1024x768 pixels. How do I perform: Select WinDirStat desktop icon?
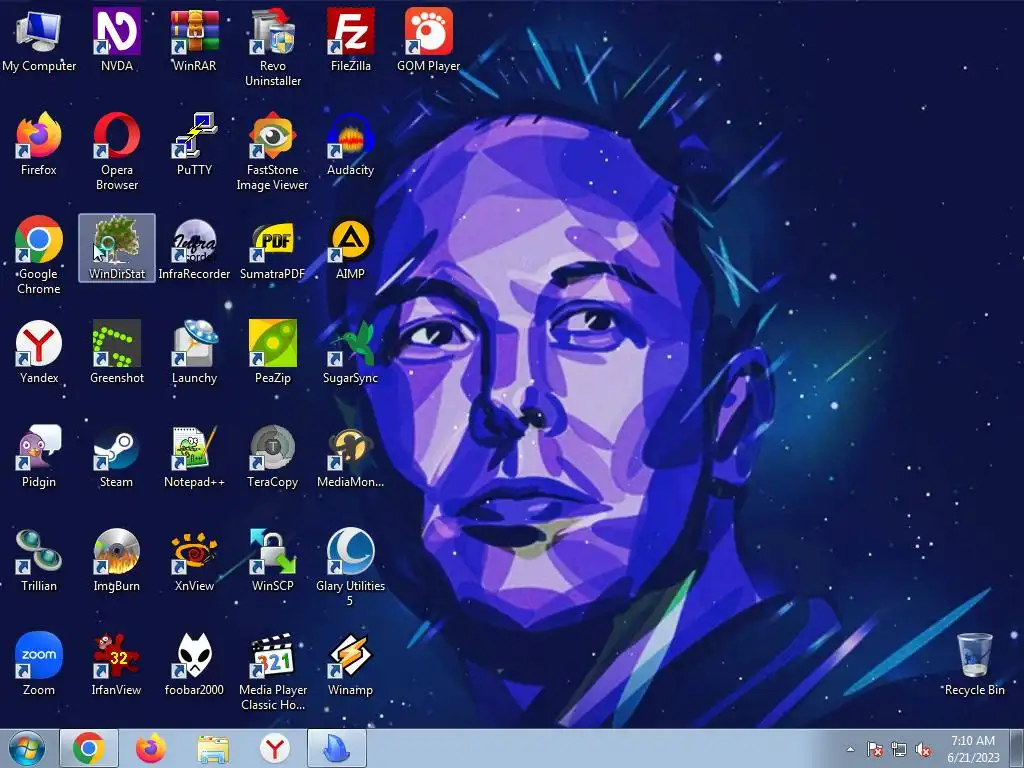pos(117,248)
